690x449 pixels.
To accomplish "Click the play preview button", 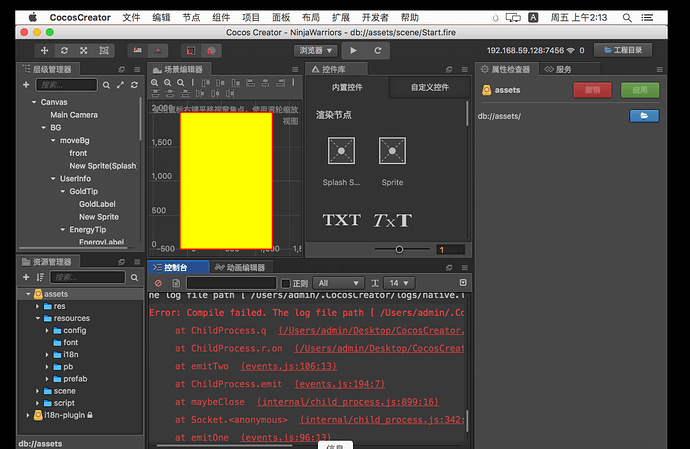I will click(x=353, y=51).
